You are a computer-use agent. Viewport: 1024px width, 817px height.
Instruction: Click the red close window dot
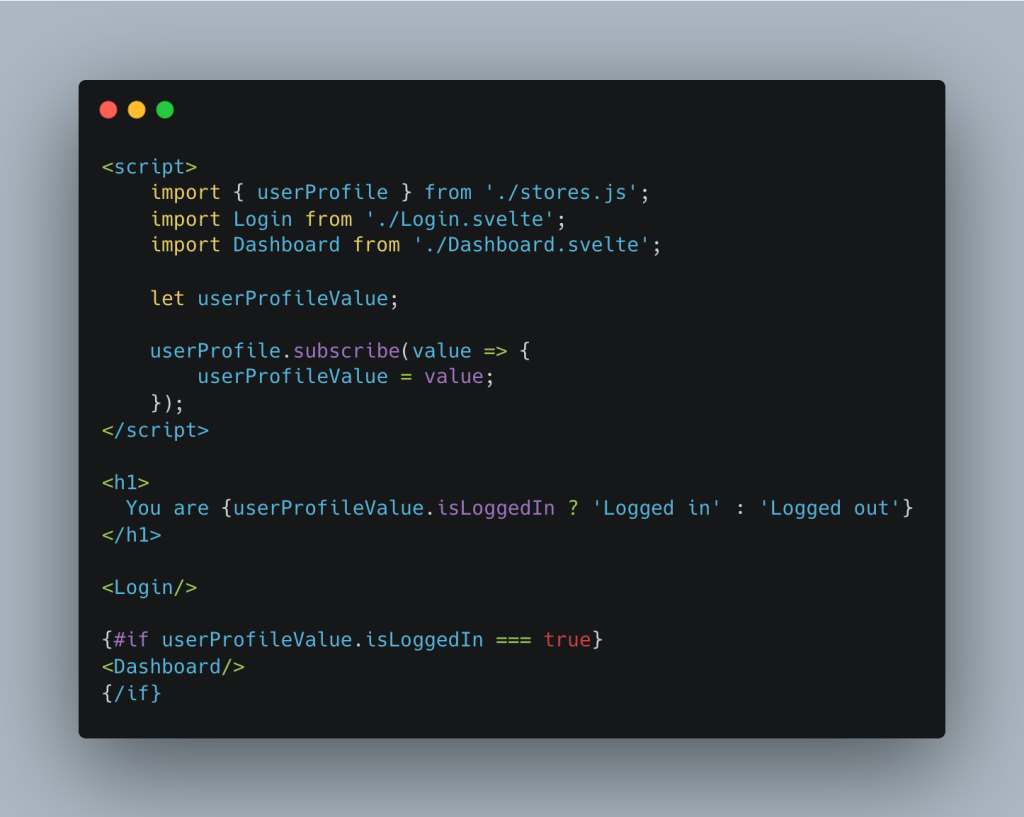click(108, 110)
